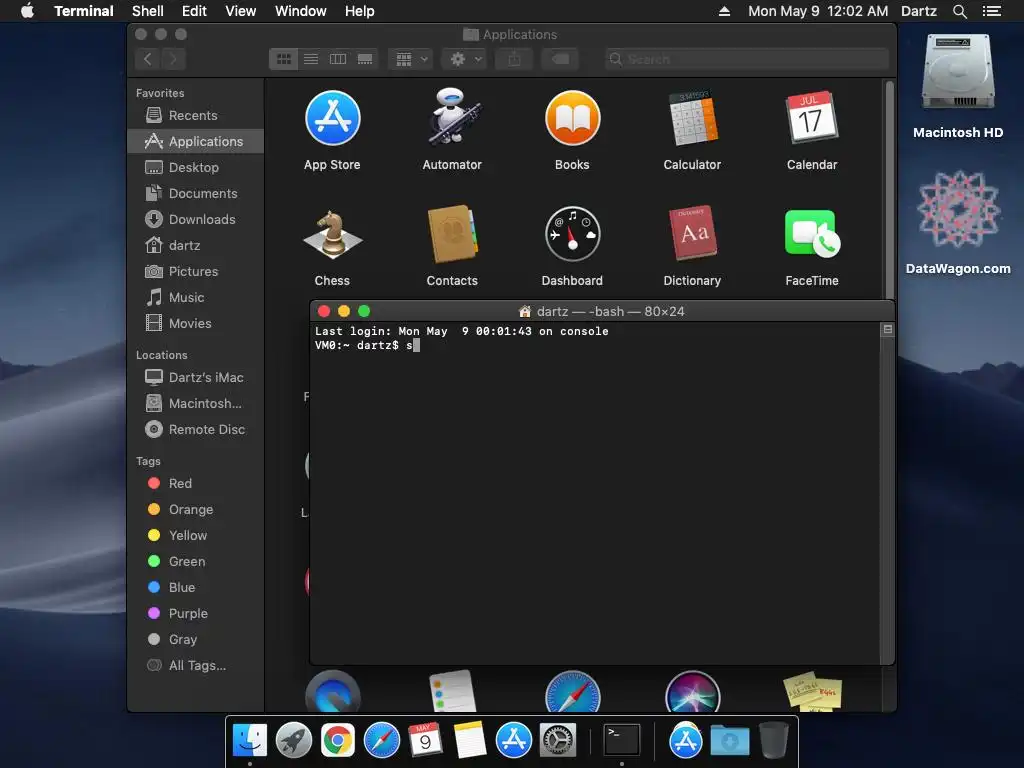Open the Dictionary app icon

(692, 234)
